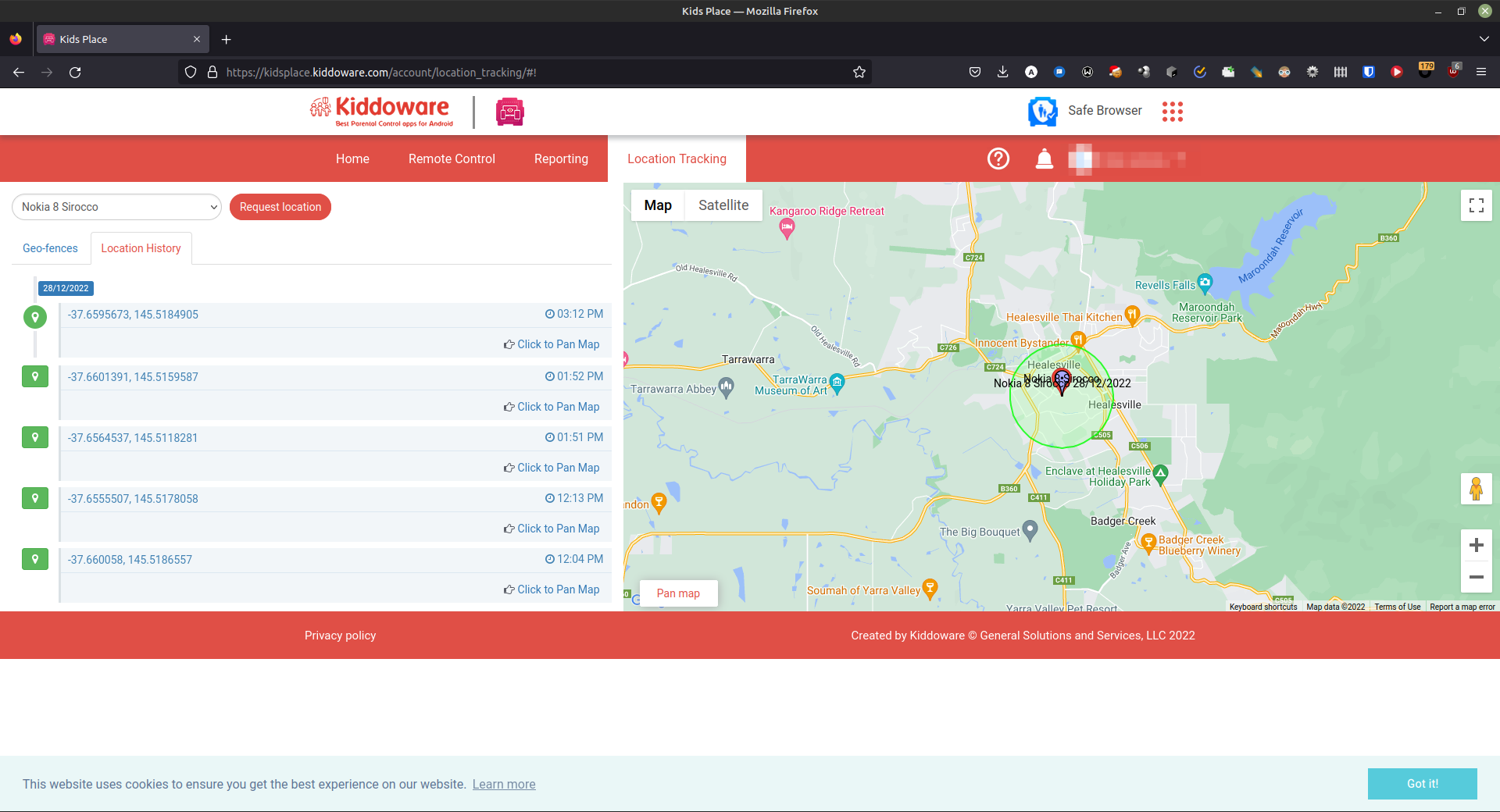Click the location pin for 03:12 PM entry
Screen dimensions: 1500x812
tap(35, 317)
